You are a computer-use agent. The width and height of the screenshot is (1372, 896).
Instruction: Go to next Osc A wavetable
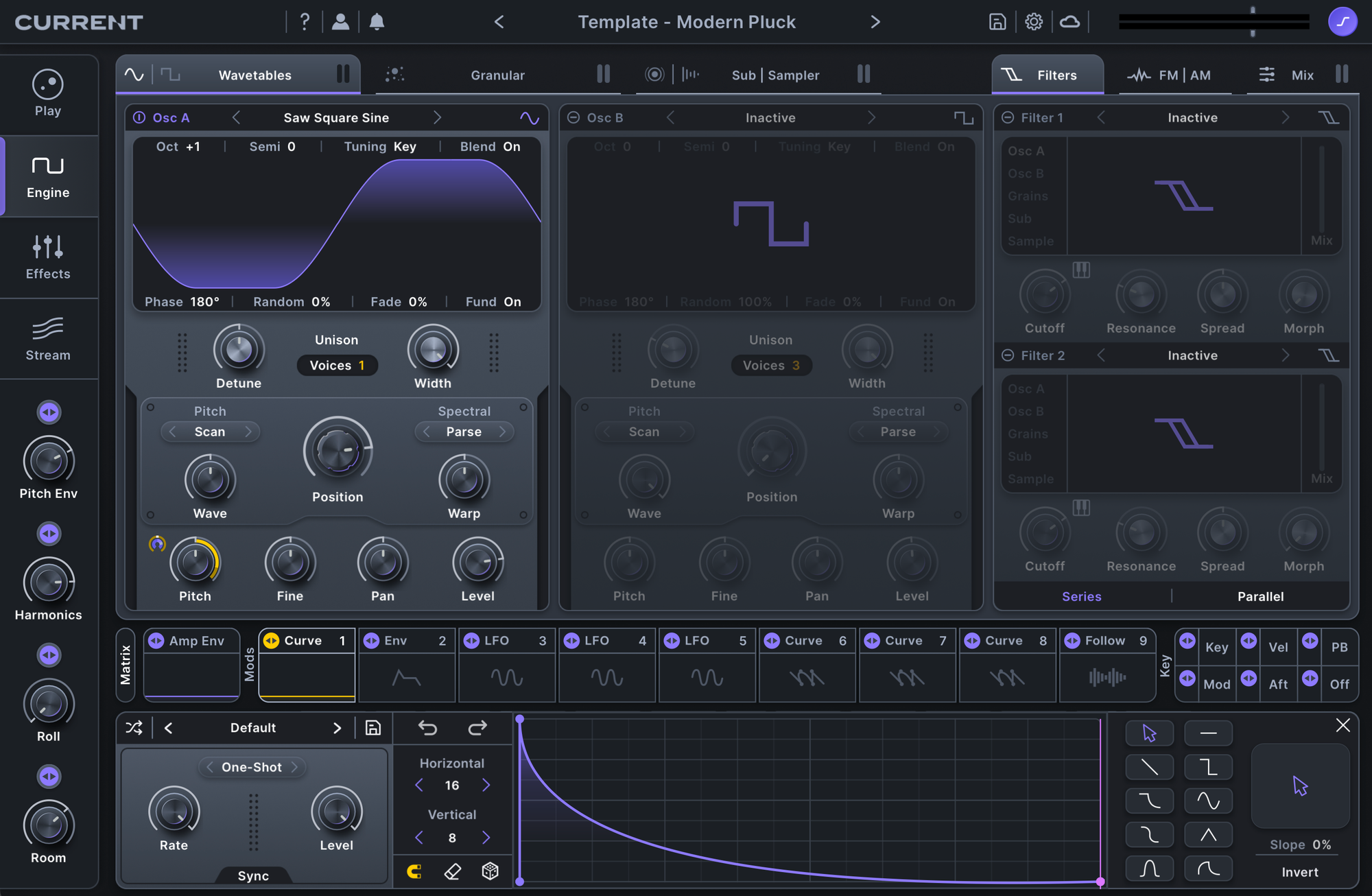click(437, 117)
